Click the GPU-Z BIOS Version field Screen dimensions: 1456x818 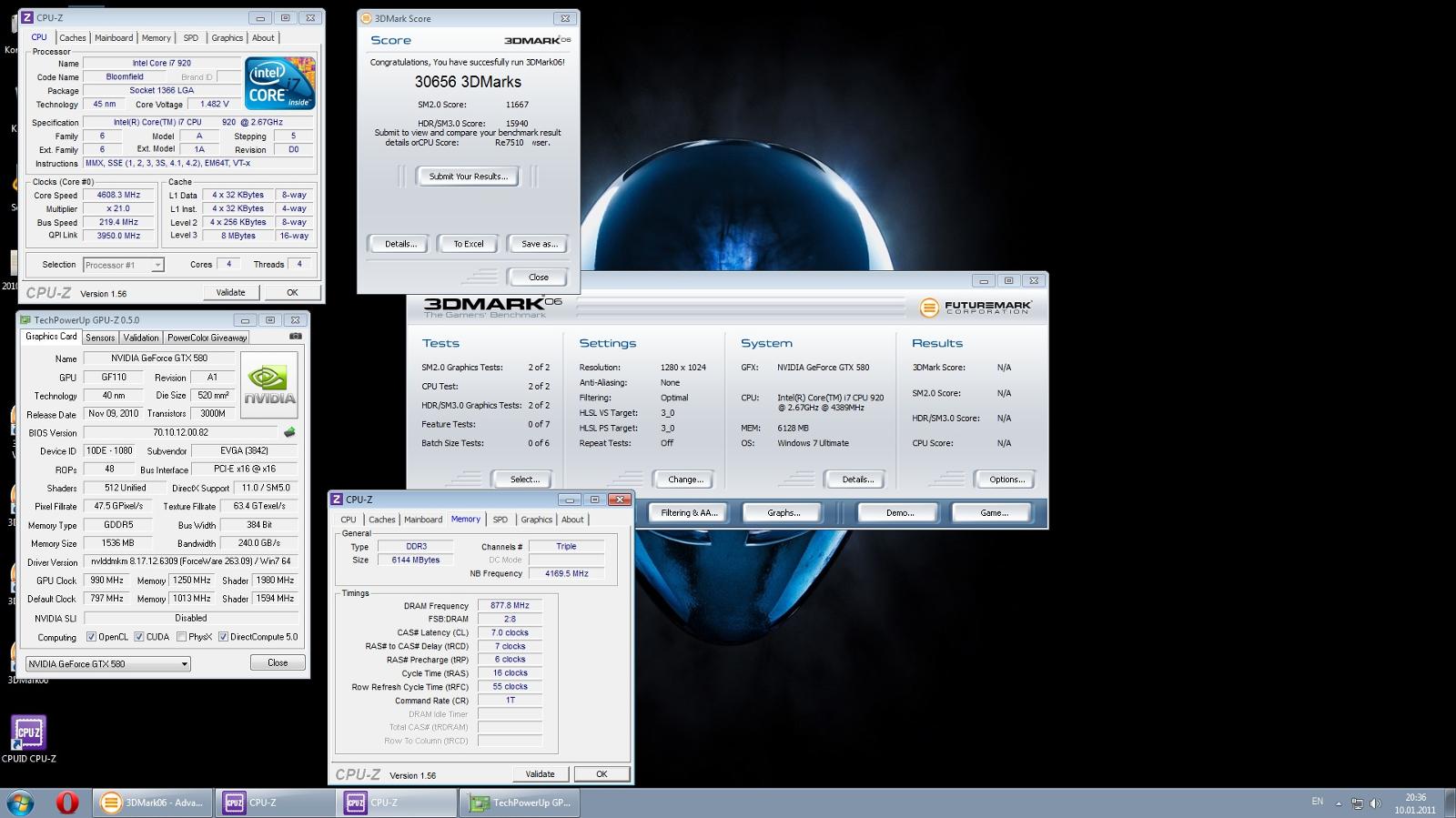coord(180,433)
